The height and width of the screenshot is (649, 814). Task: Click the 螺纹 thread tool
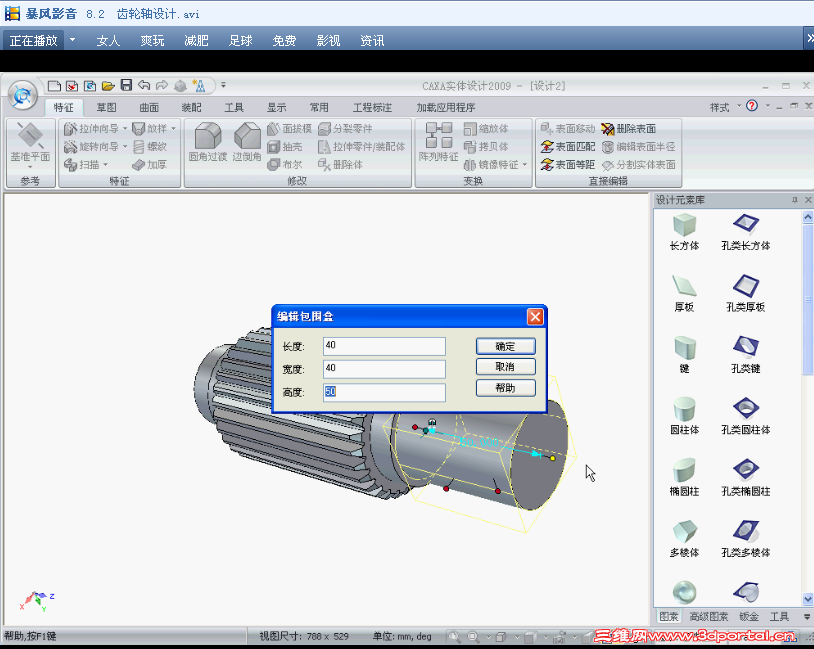click(150, 147)
